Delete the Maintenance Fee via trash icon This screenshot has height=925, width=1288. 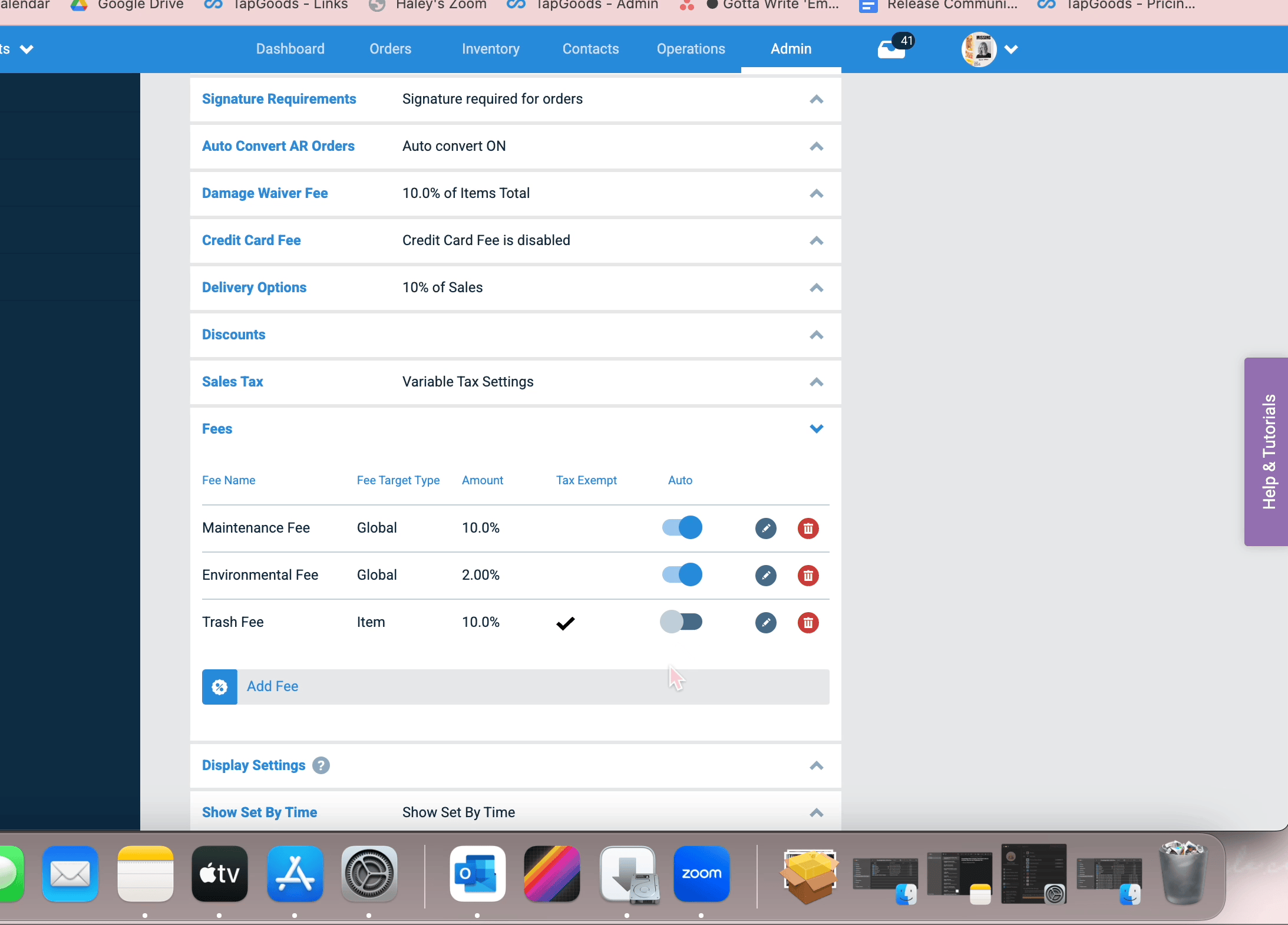pos(808,528)
